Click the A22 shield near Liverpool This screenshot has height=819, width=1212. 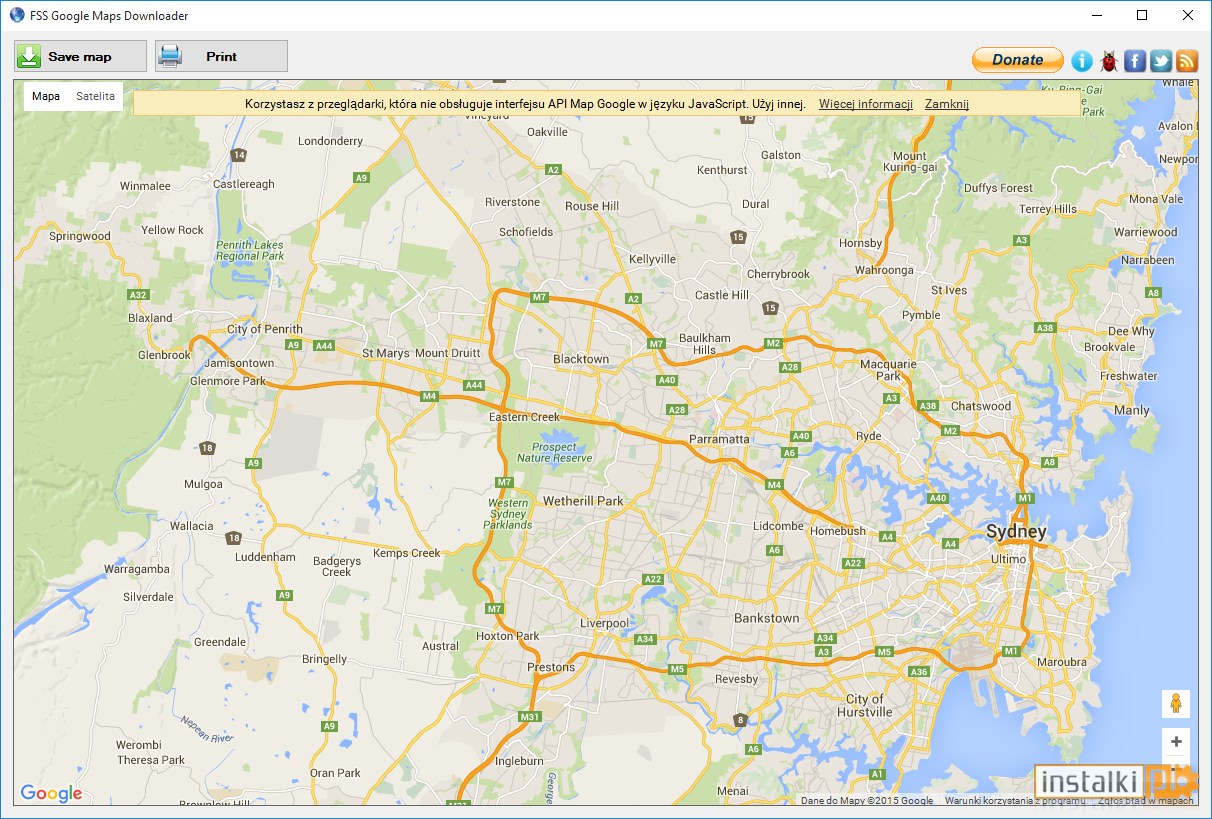tap(653, 579)
